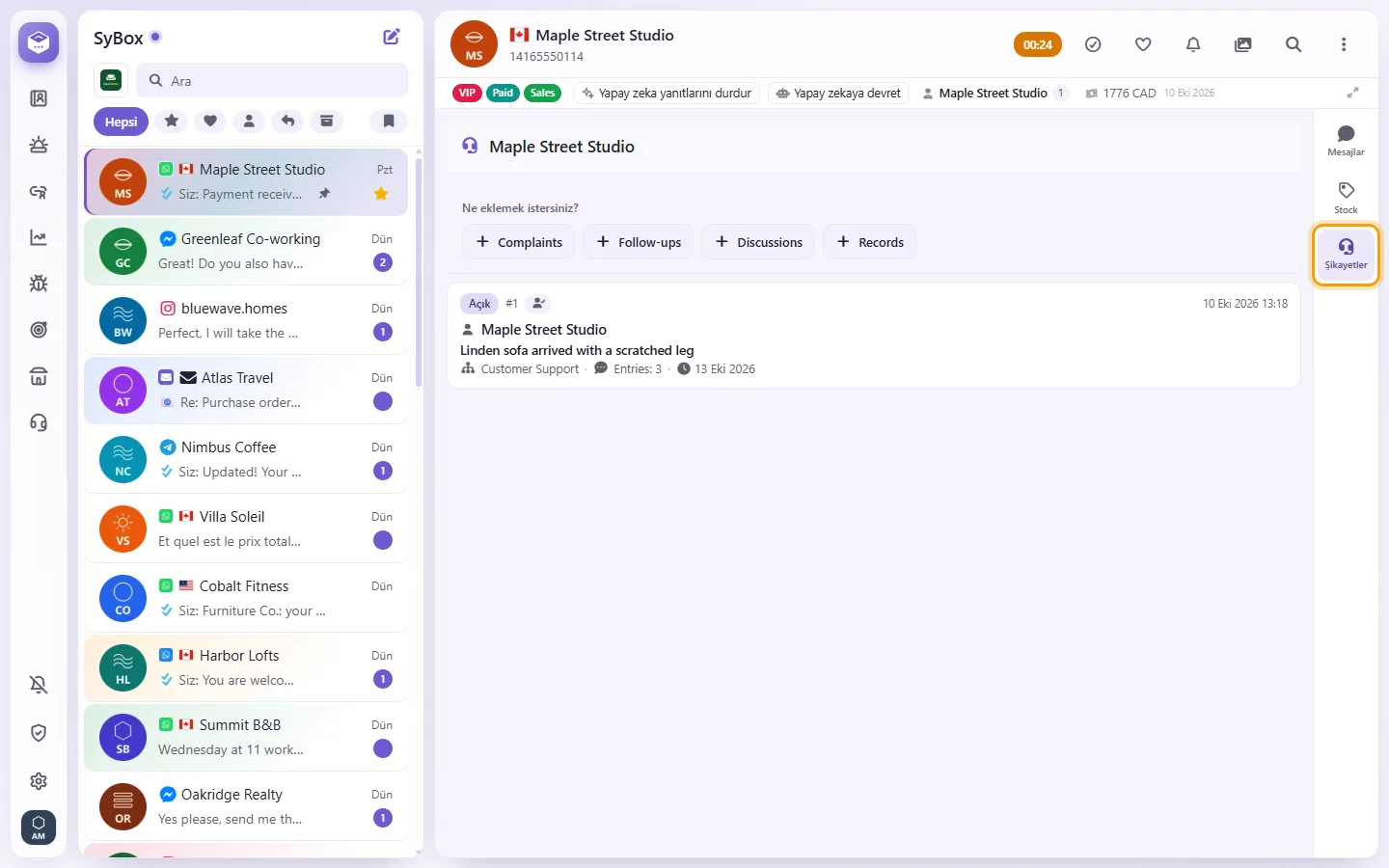
Task: Select the Hepsi filter
Action: coord(121,122)
